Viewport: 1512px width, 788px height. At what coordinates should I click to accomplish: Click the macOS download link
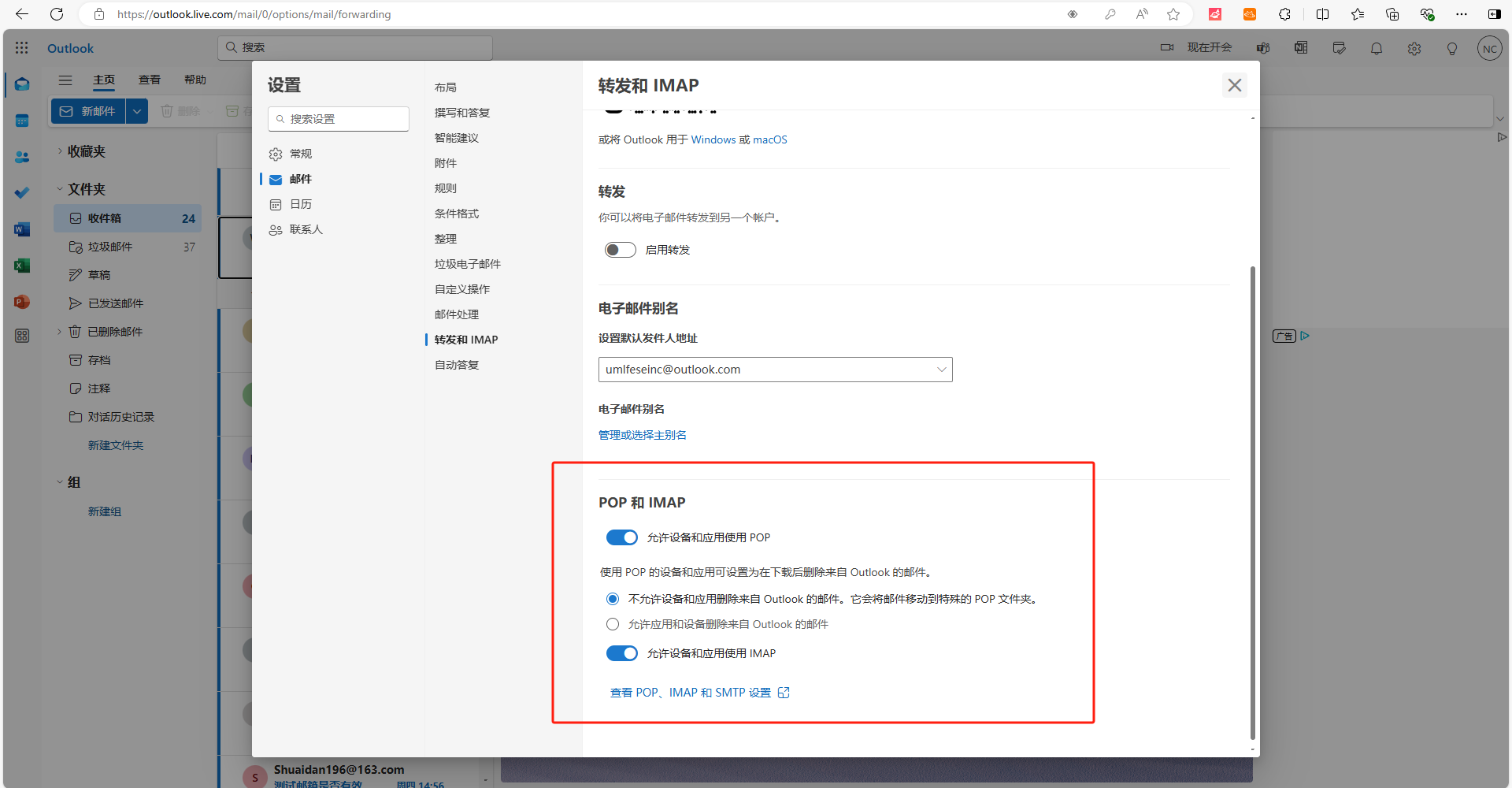click(x=770, y=139)
